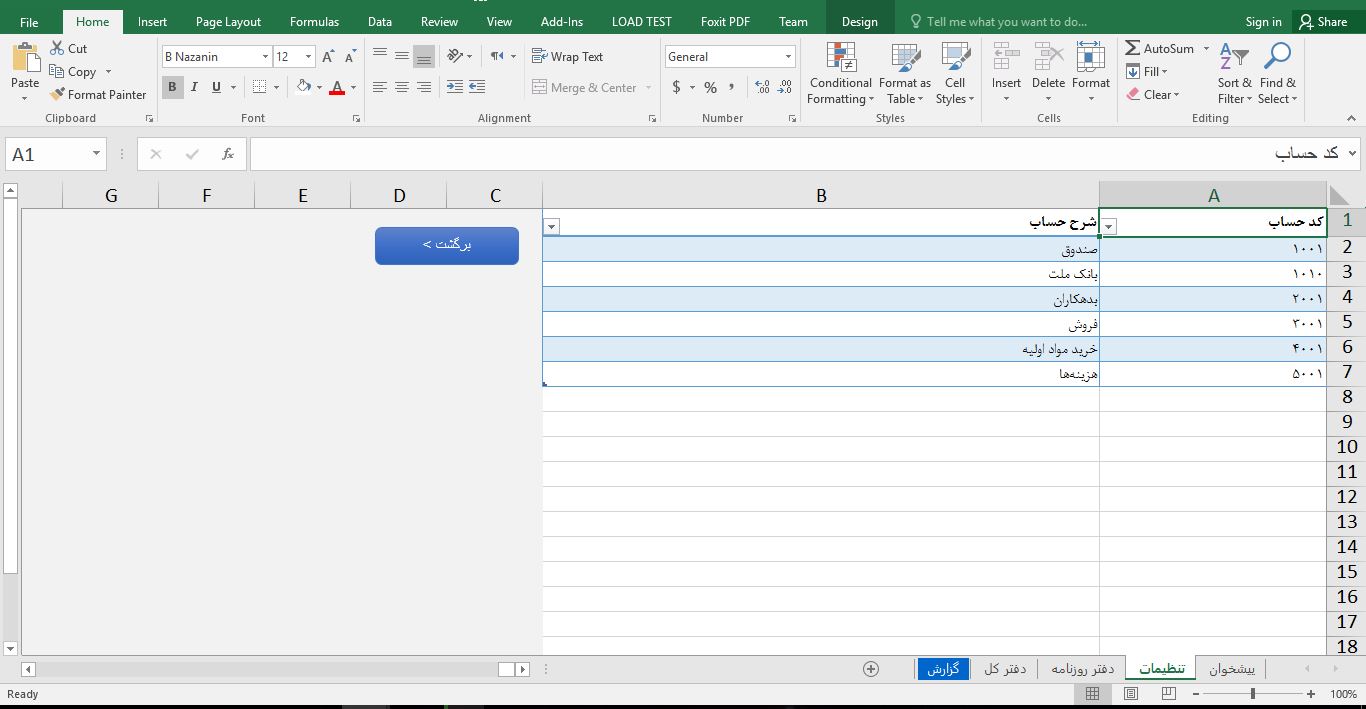Open the font name dropdown
Image resolution: width=1366 pixels, height=709 pixels.
(x=265, y=57)
